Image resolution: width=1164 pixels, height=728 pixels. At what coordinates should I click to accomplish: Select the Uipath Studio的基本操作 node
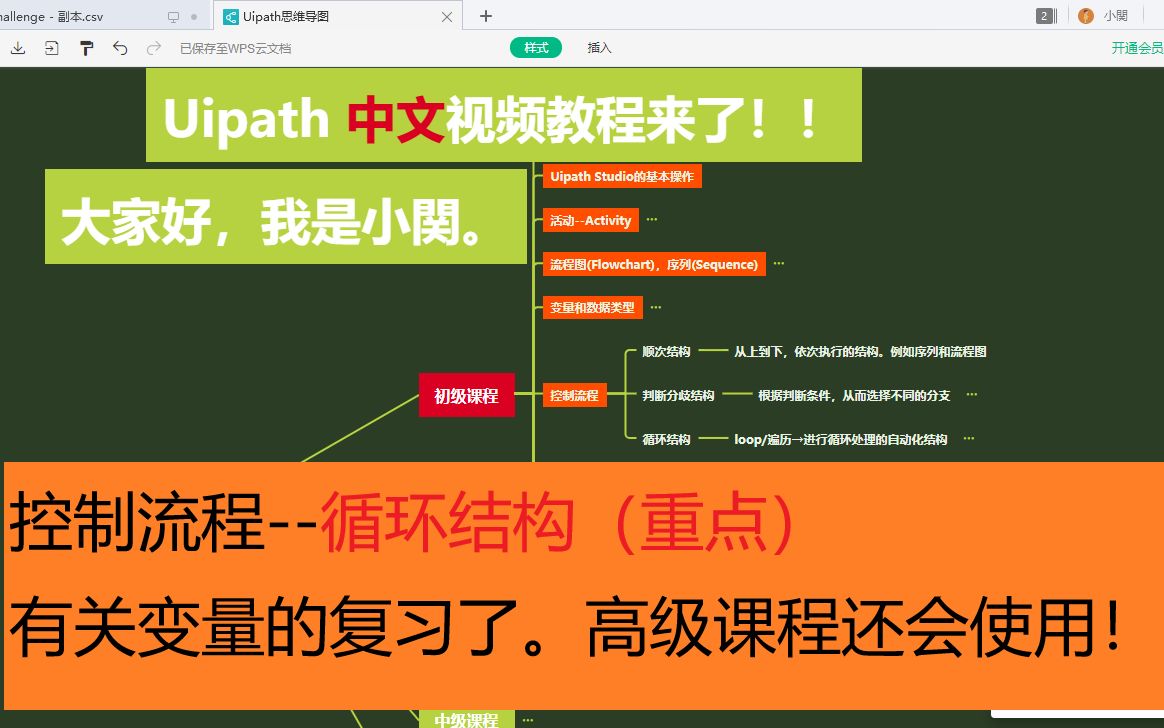622,176
